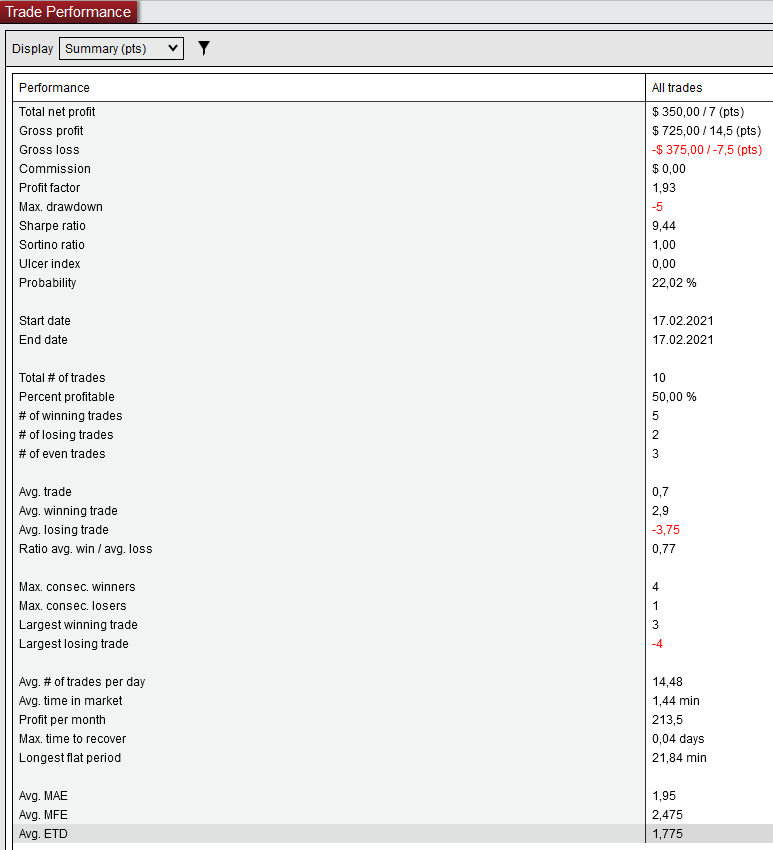Select the Avg. winning trade label
773x850 pixels.
click(x=68, y=511)
